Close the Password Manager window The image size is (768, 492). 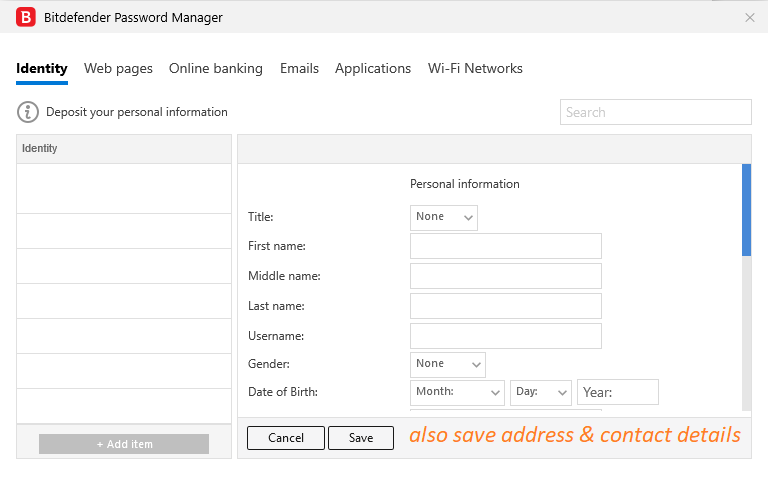[750, 17]
